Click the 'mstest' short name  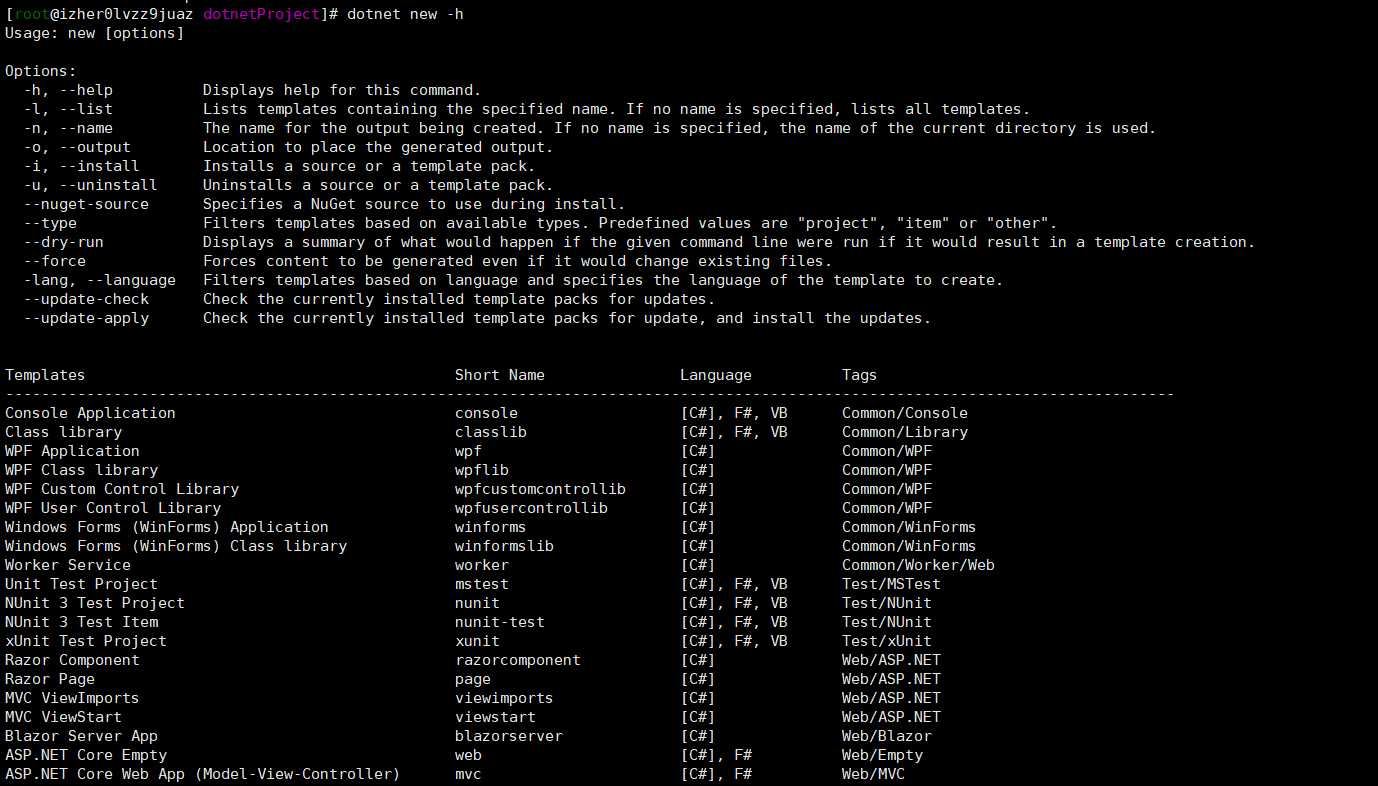point(482,584)
